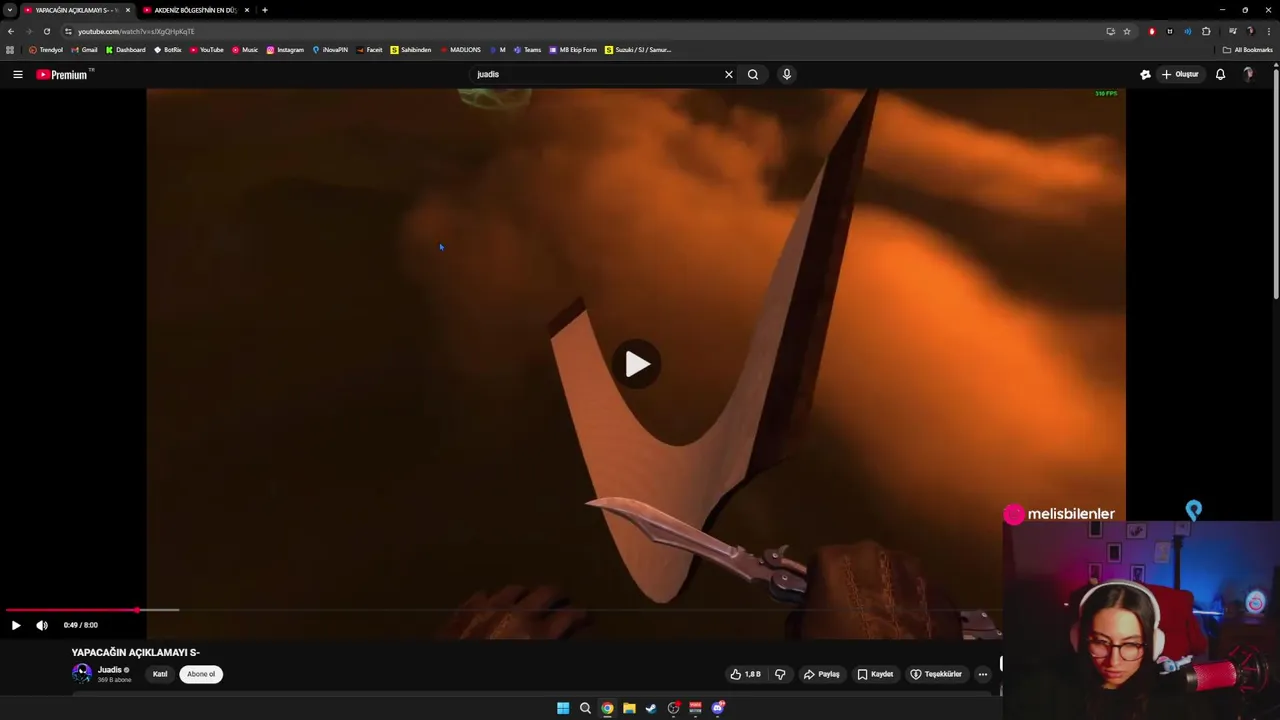Click the install/cast screen icon in the address bar
Image resolution: width=1280 pixels, height=720 pixels.
tap(1110, 31)
